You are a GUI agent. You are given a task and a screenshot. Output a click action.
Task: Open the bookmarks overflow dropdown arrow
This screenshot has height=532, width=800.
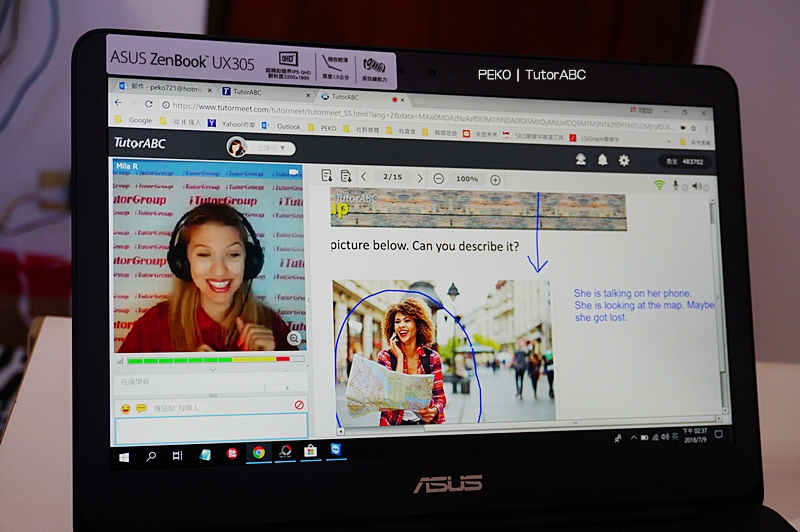click(669, 141)
